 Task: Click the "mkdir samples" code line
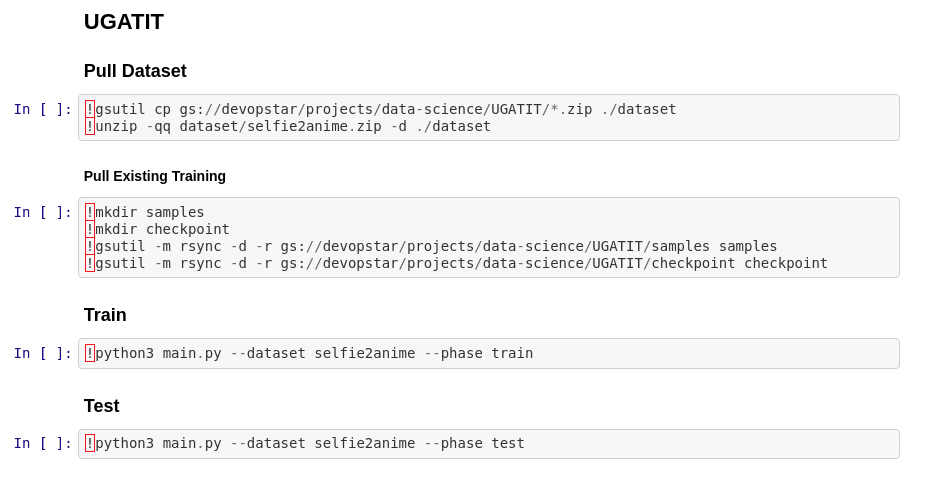pyautogui.click(x=150, y=212)
